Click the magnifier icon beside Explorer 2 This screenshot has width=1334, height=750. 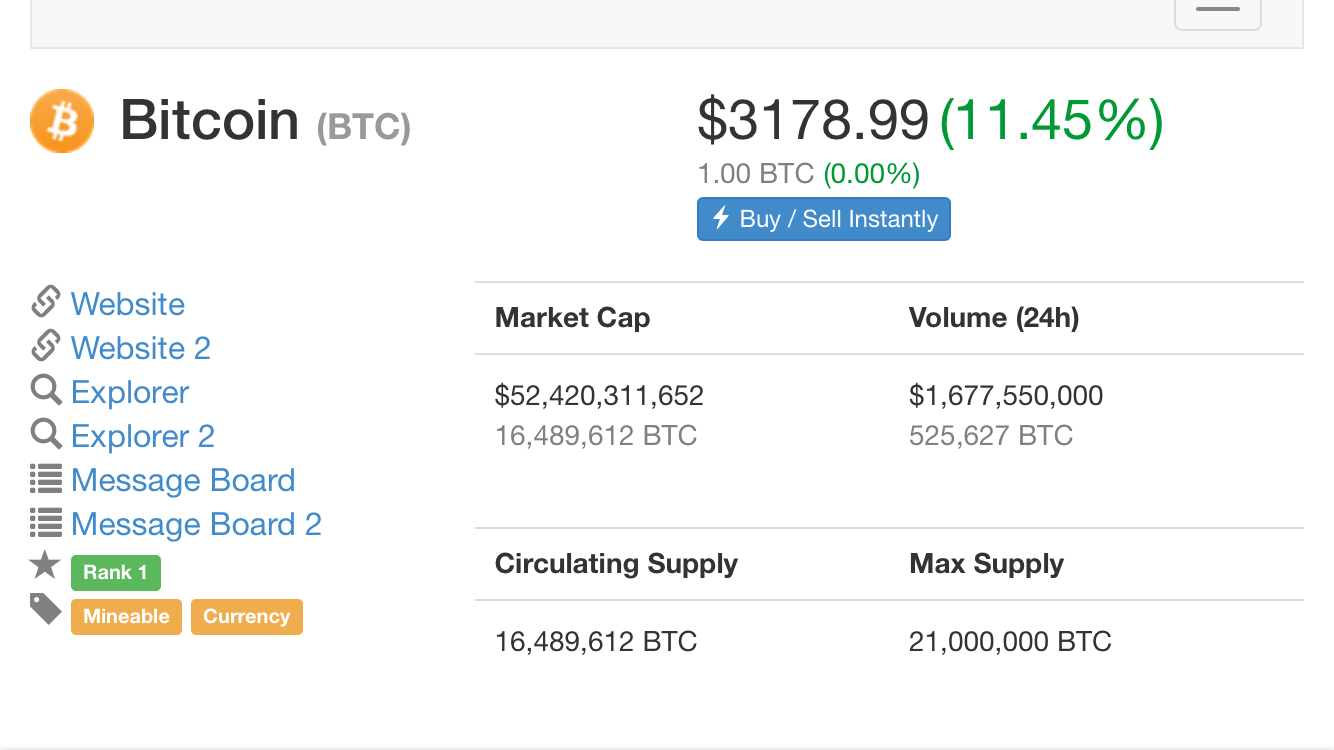46,434
